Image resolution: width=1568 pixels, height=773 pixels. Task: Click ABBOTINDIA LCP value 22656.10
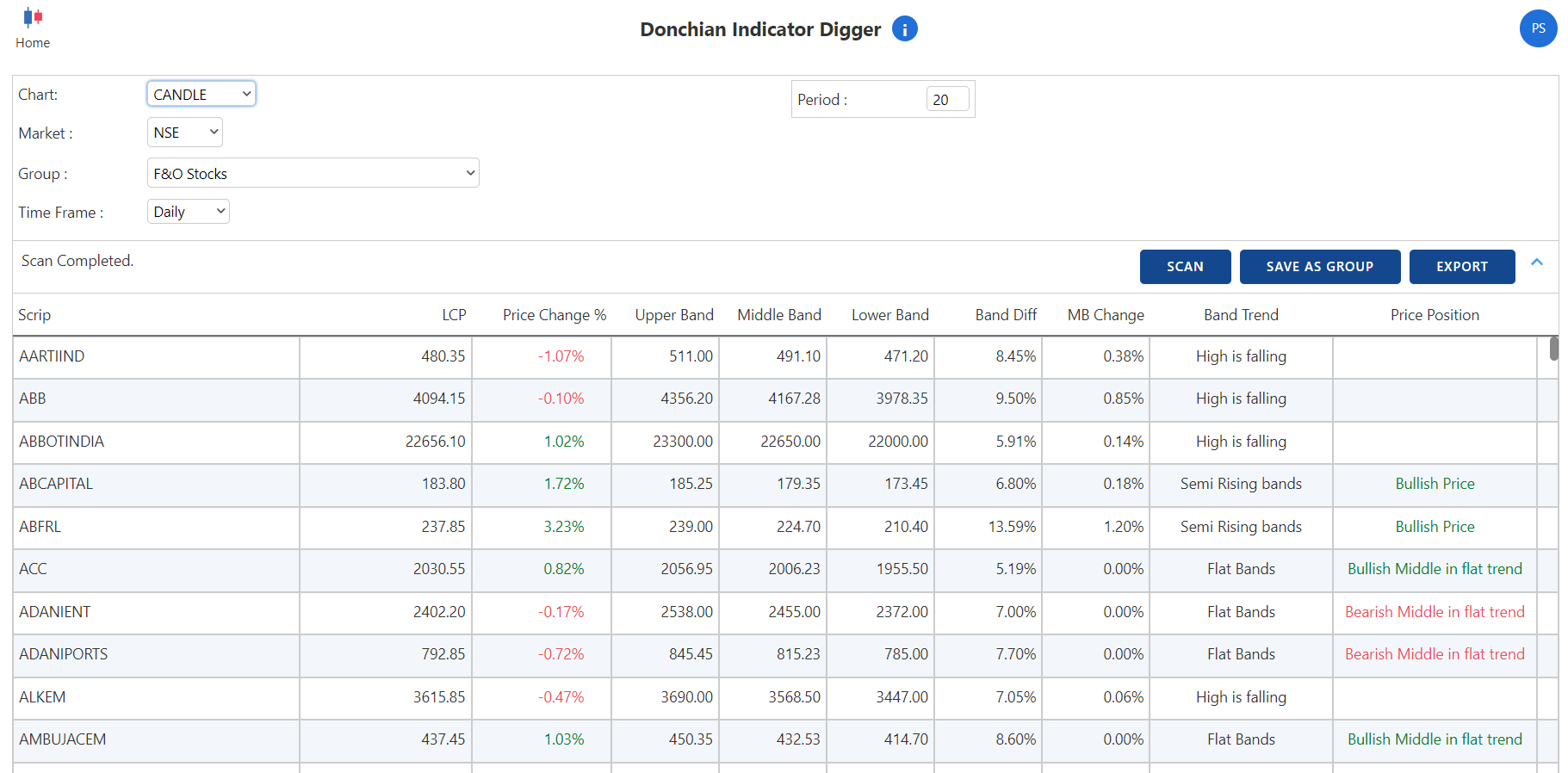click(x=435, y=442)
